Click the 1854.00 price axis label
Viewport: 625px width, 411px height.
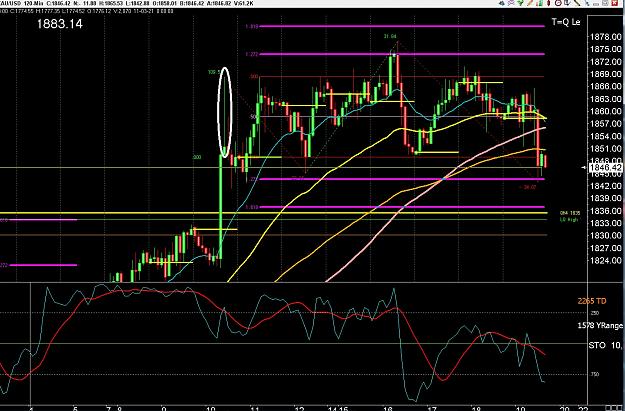coord(605,136)
